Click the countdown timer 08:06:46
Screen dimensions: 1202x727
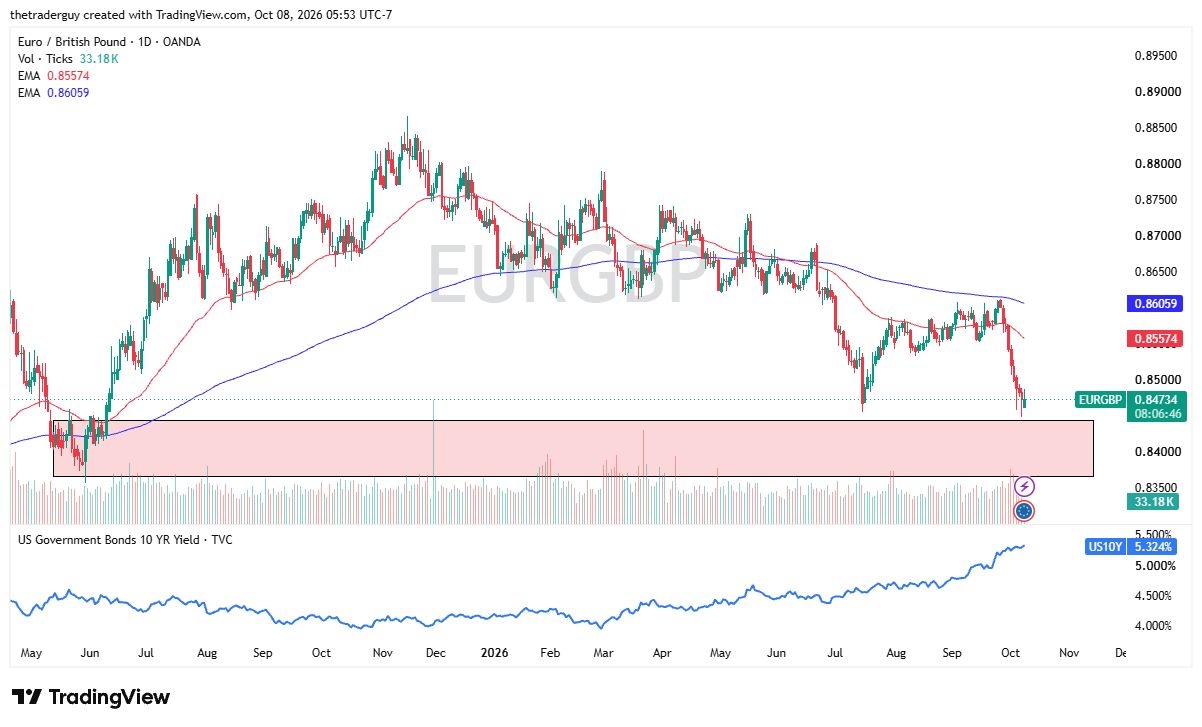point(1158,414)
